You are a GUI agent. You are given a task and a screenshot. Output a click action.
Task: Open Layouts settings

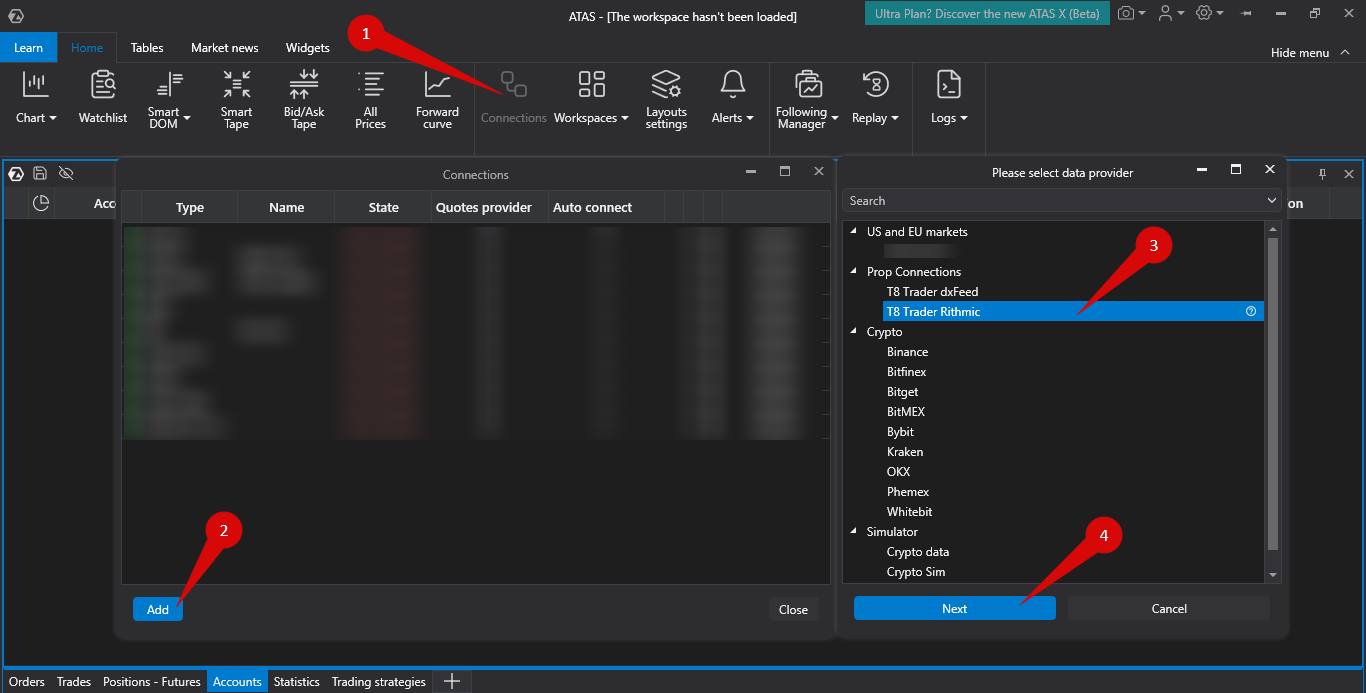click(x=666, y=99)
